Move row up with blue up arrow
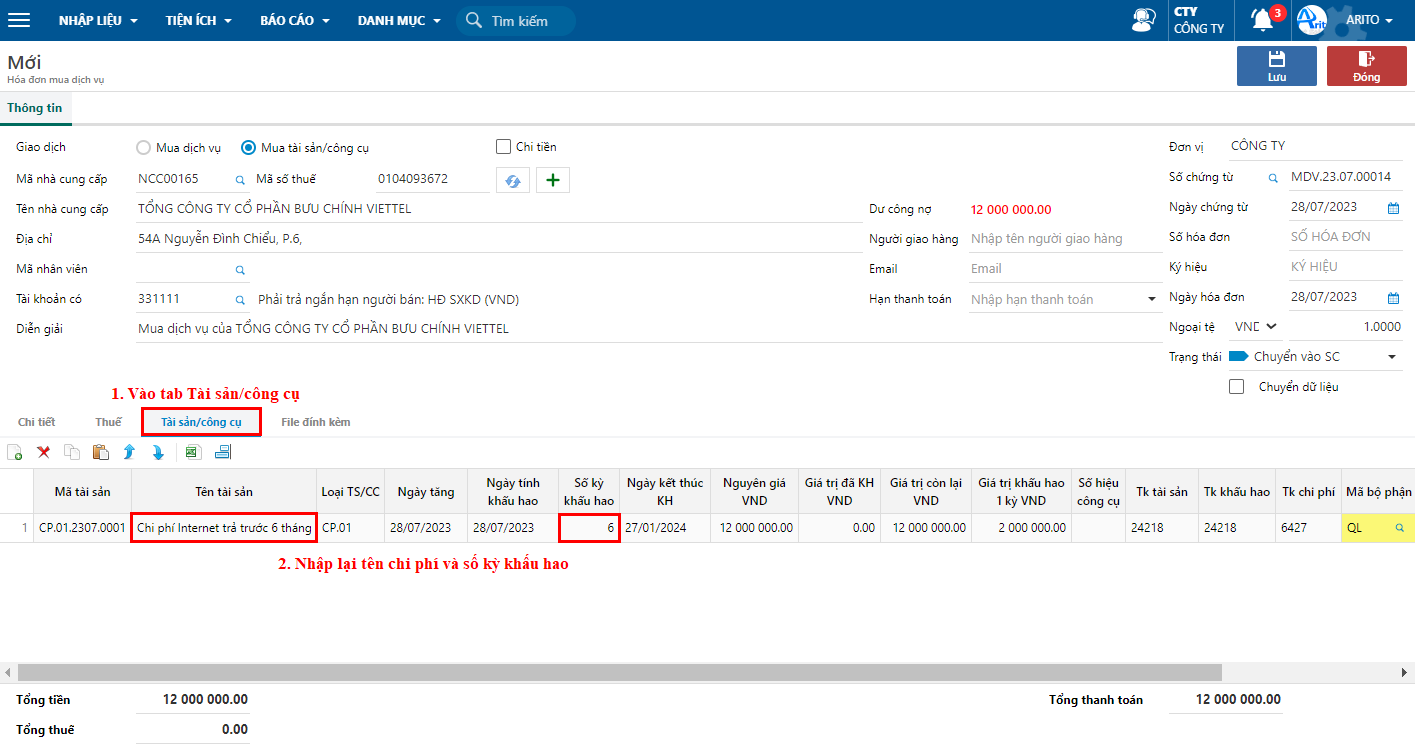The image size is (1415, 747). click(129, 452)
